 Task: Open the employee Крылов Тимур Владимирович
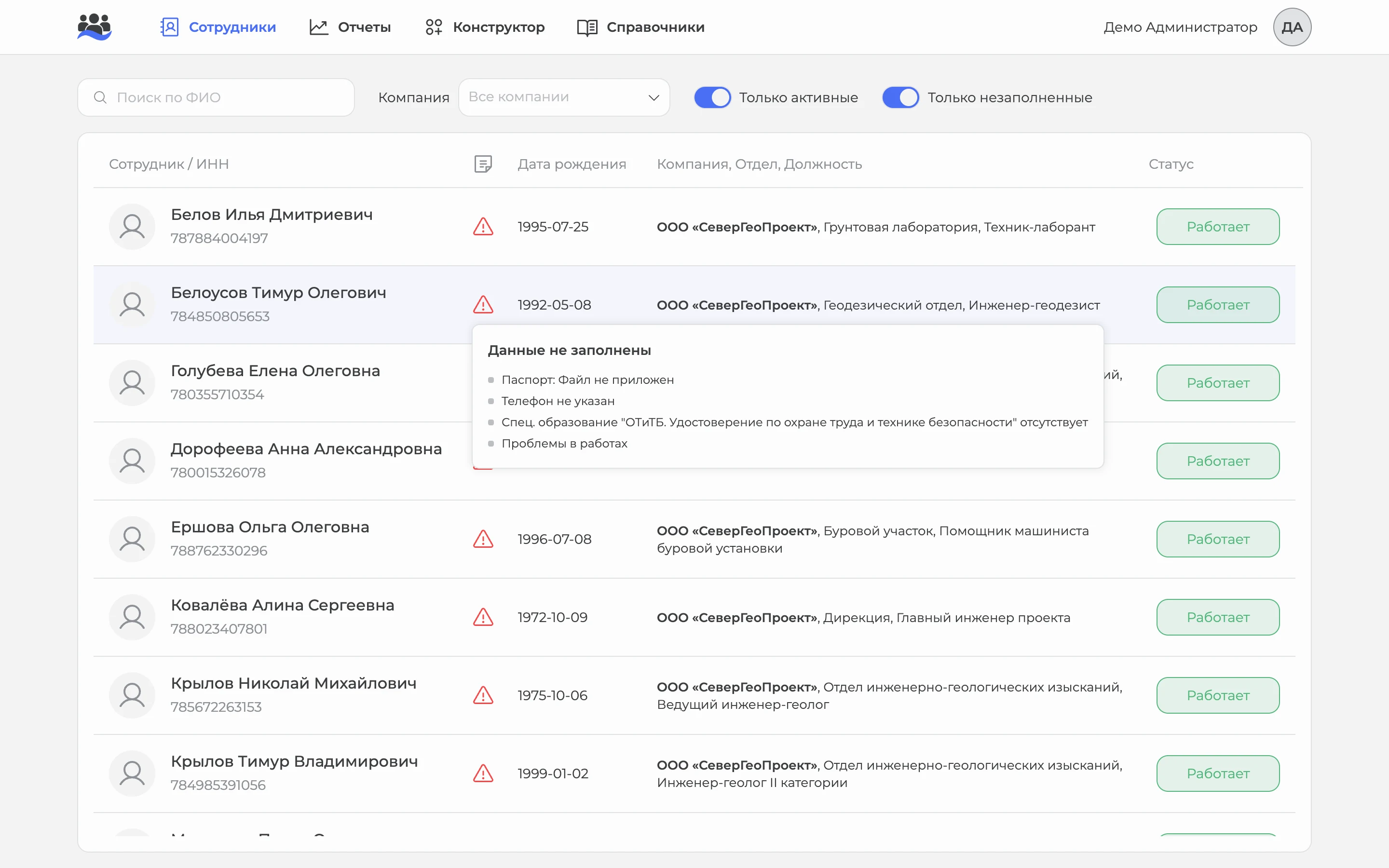coord(295,762)
